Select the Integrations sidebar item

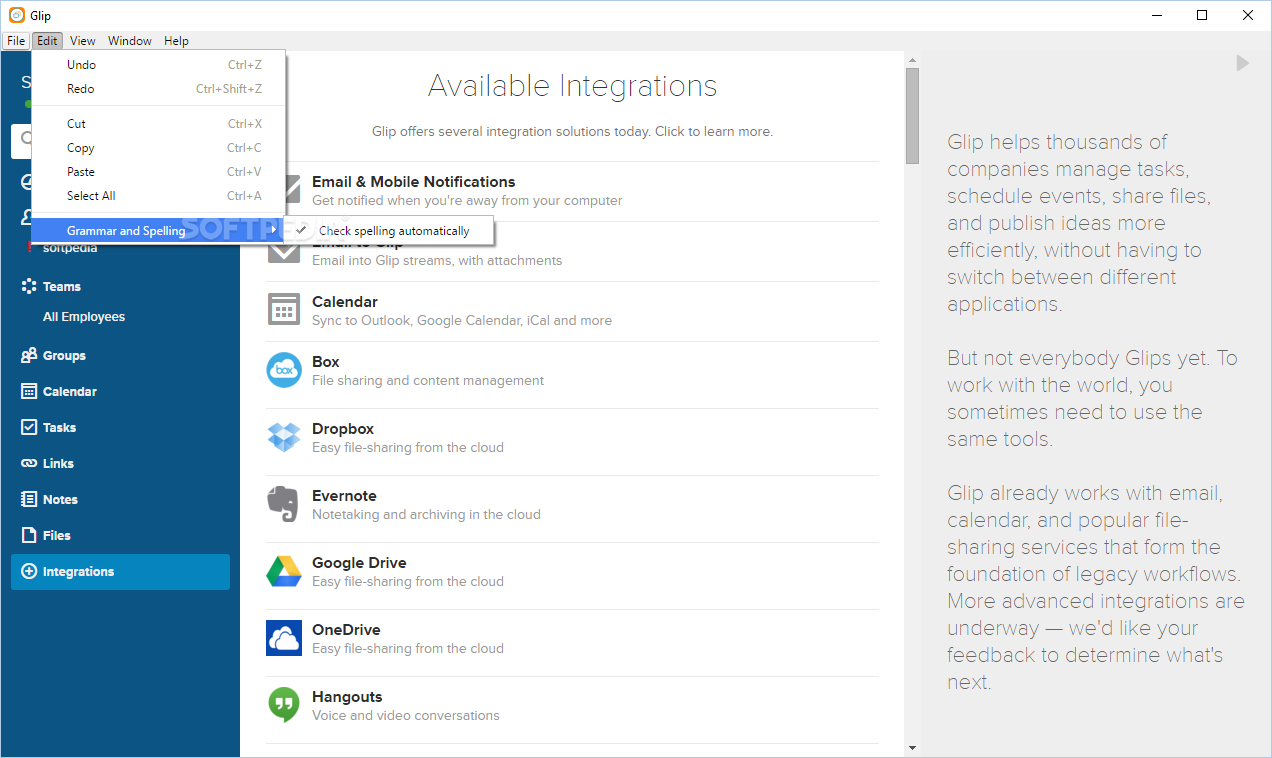coord(120,572)
